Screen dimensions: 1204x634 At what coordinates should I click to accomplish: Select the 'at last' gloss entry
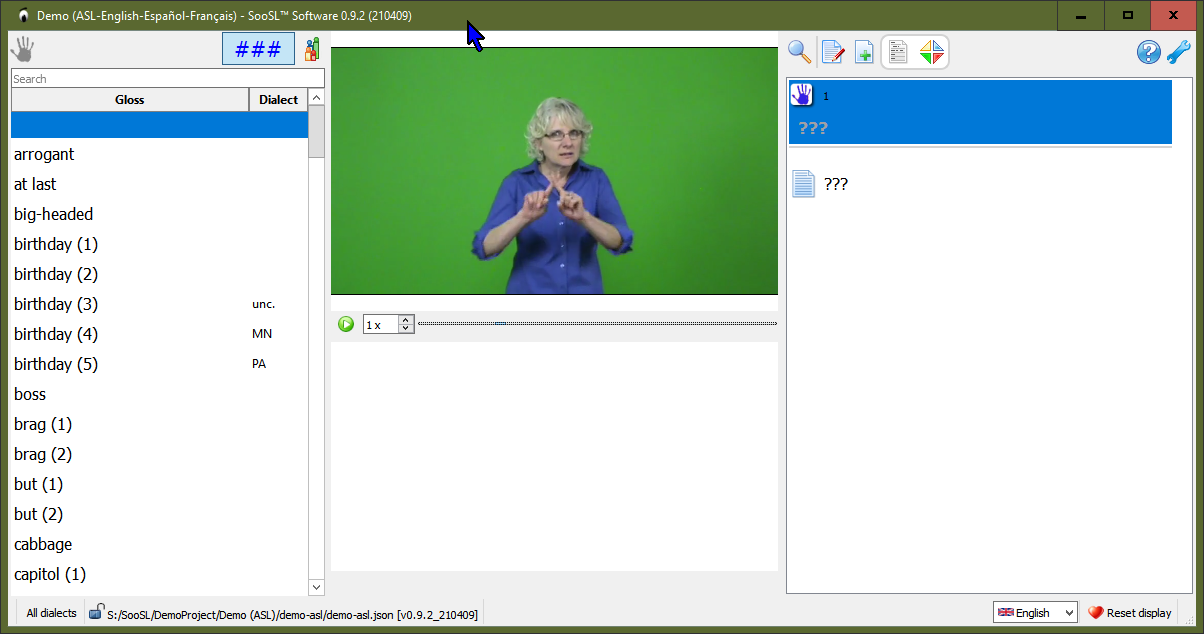click(159, 184)
